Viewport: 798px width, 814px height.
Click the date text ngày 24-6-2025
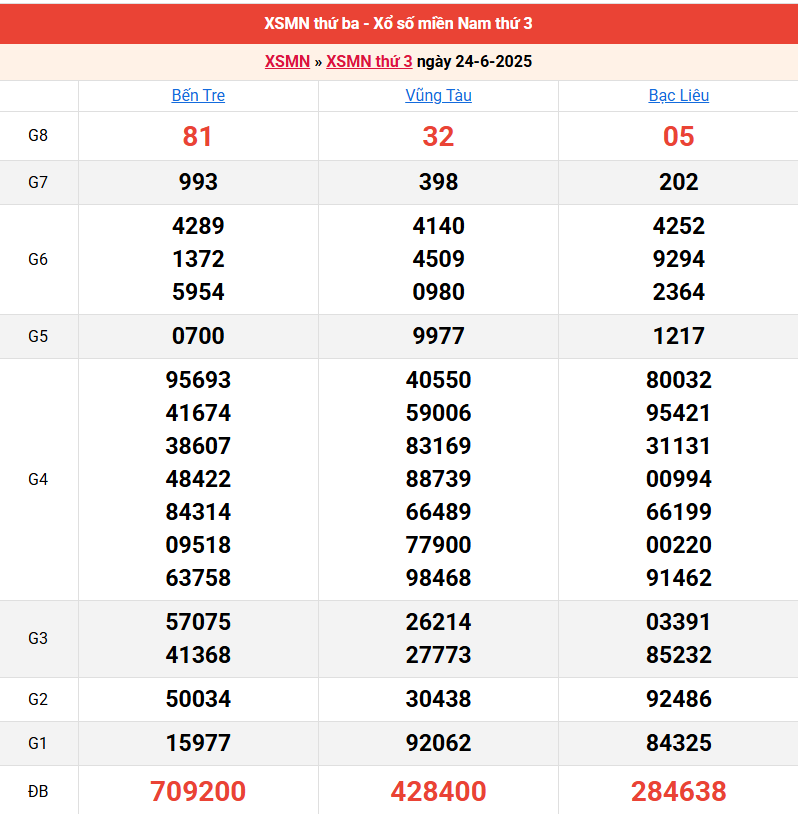pos(475,61)
